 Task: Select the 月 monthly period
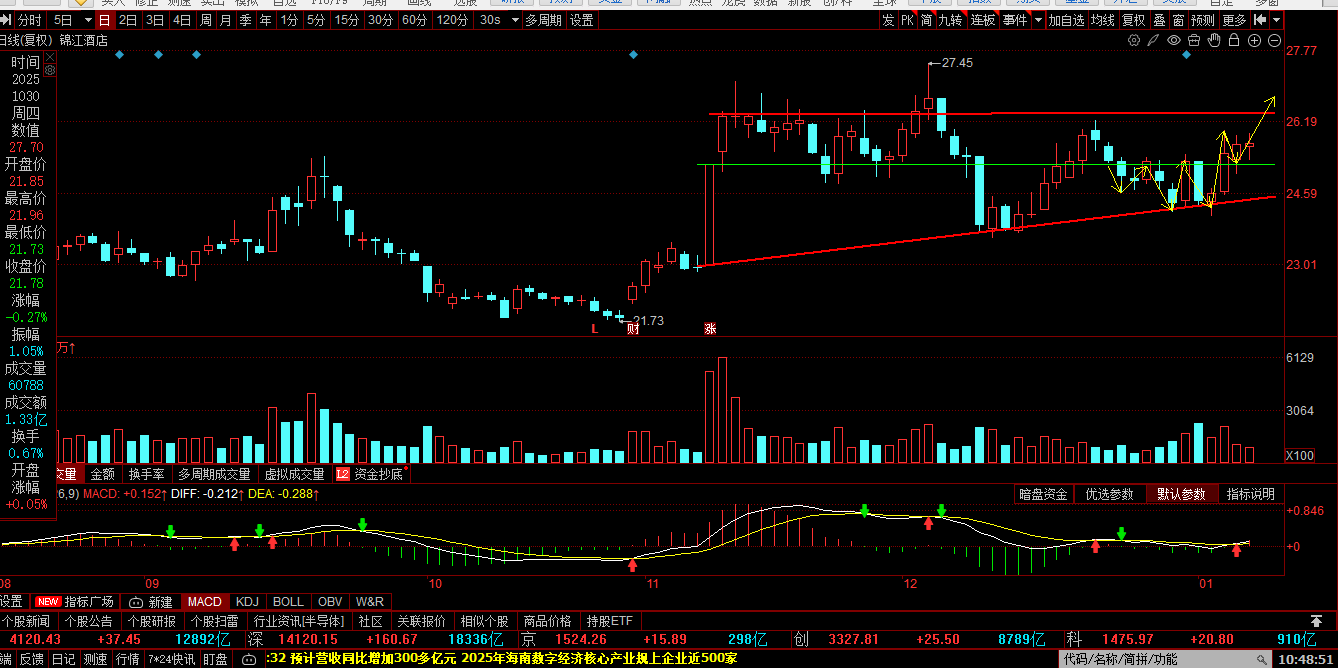click(x=225, y=20)
